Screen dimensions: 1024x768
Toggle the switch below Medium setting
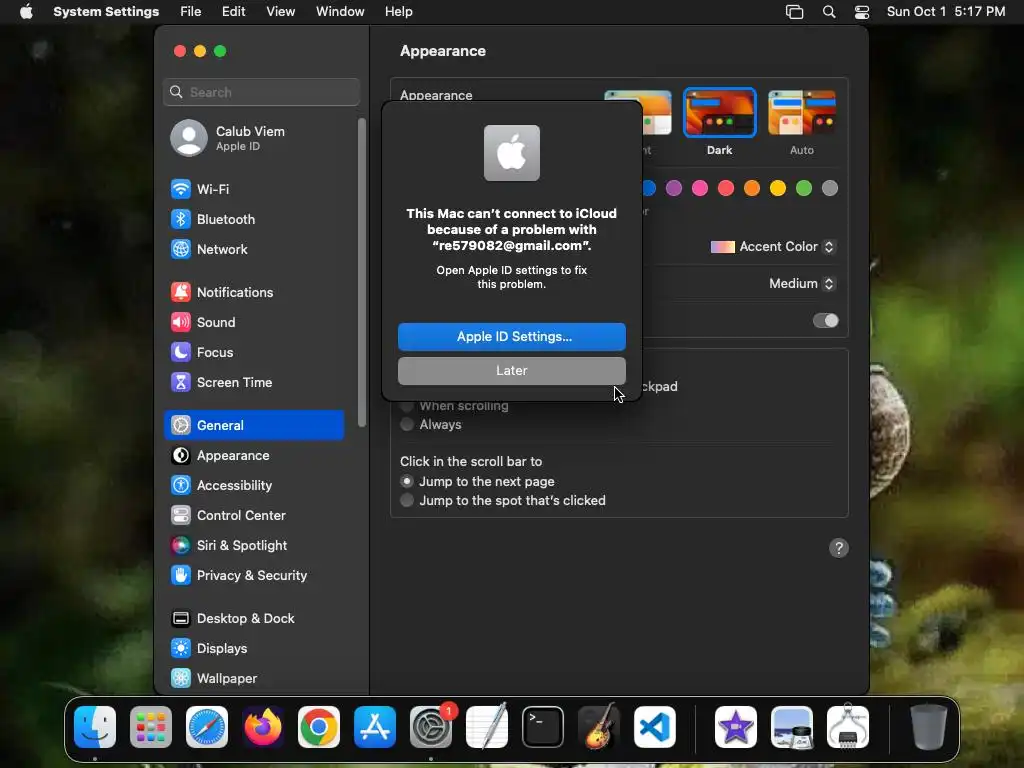[x=825, y=321]
